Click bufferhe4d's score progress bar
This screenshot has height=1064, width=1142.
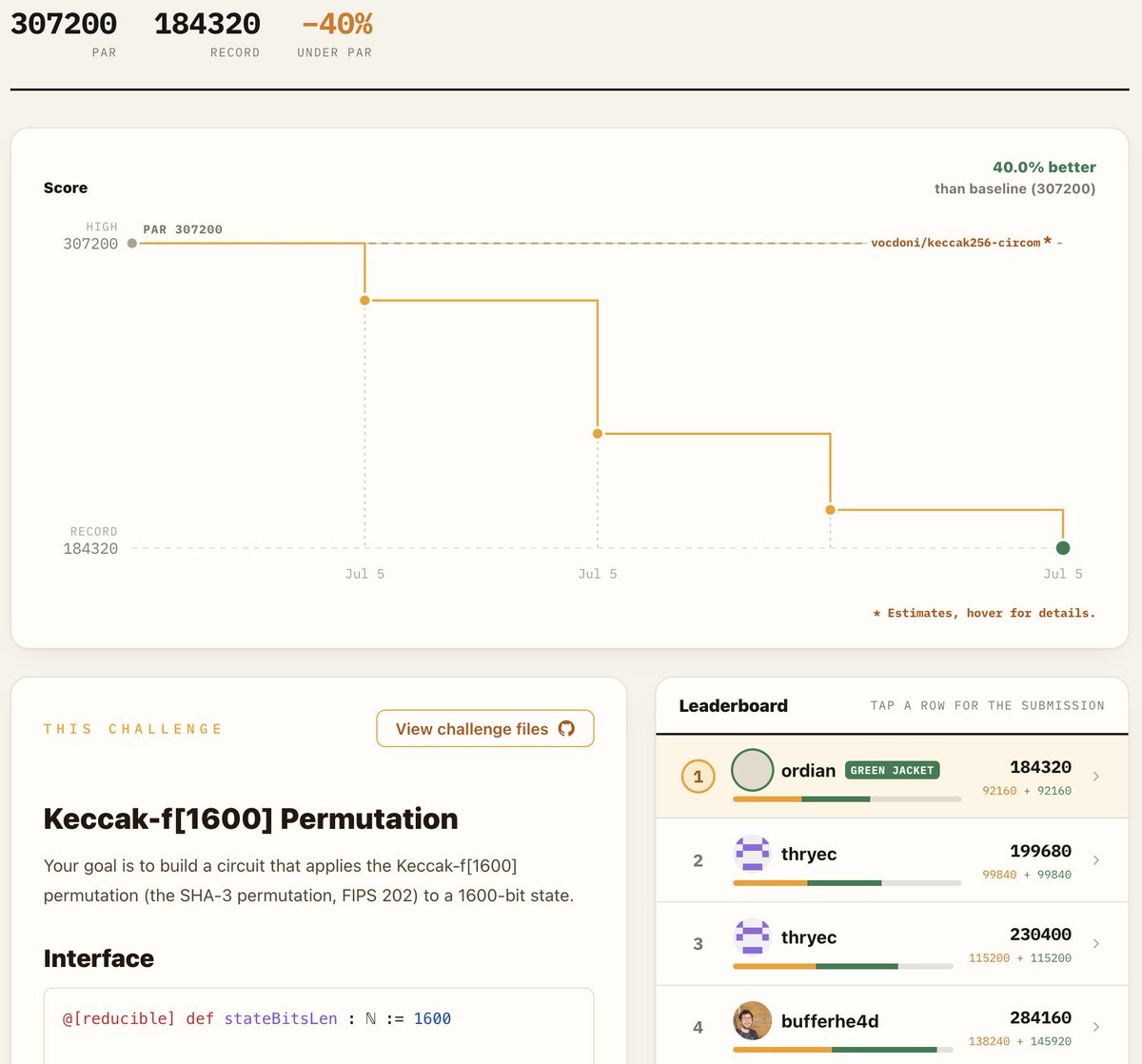[x=843, y=1050]
